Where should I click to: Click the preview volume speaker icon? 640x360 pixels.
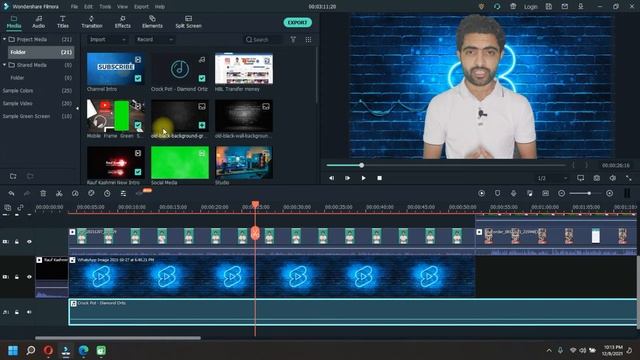click(613, 178)
